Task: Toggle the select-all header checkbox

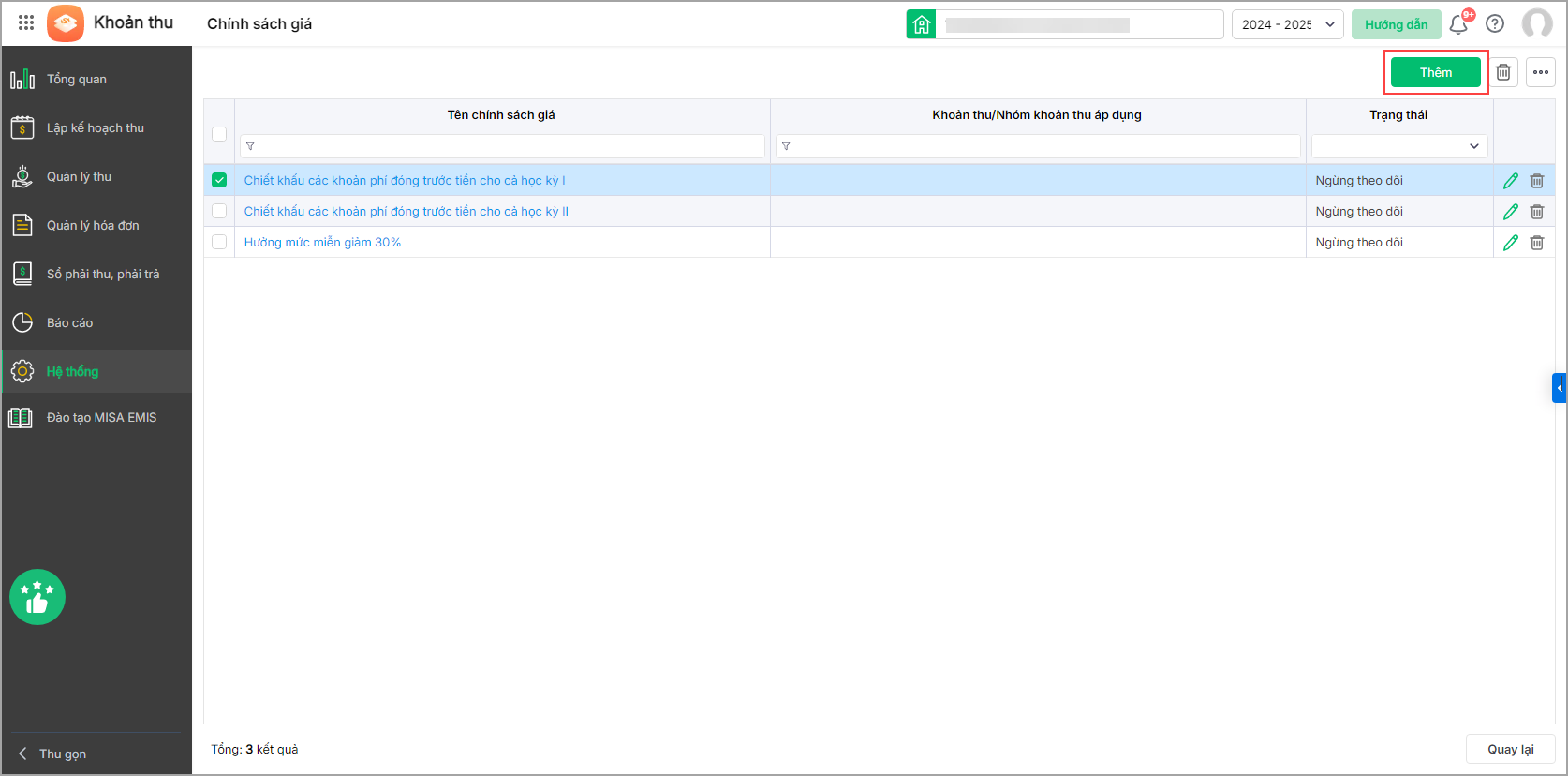Action: coord(219,134)
